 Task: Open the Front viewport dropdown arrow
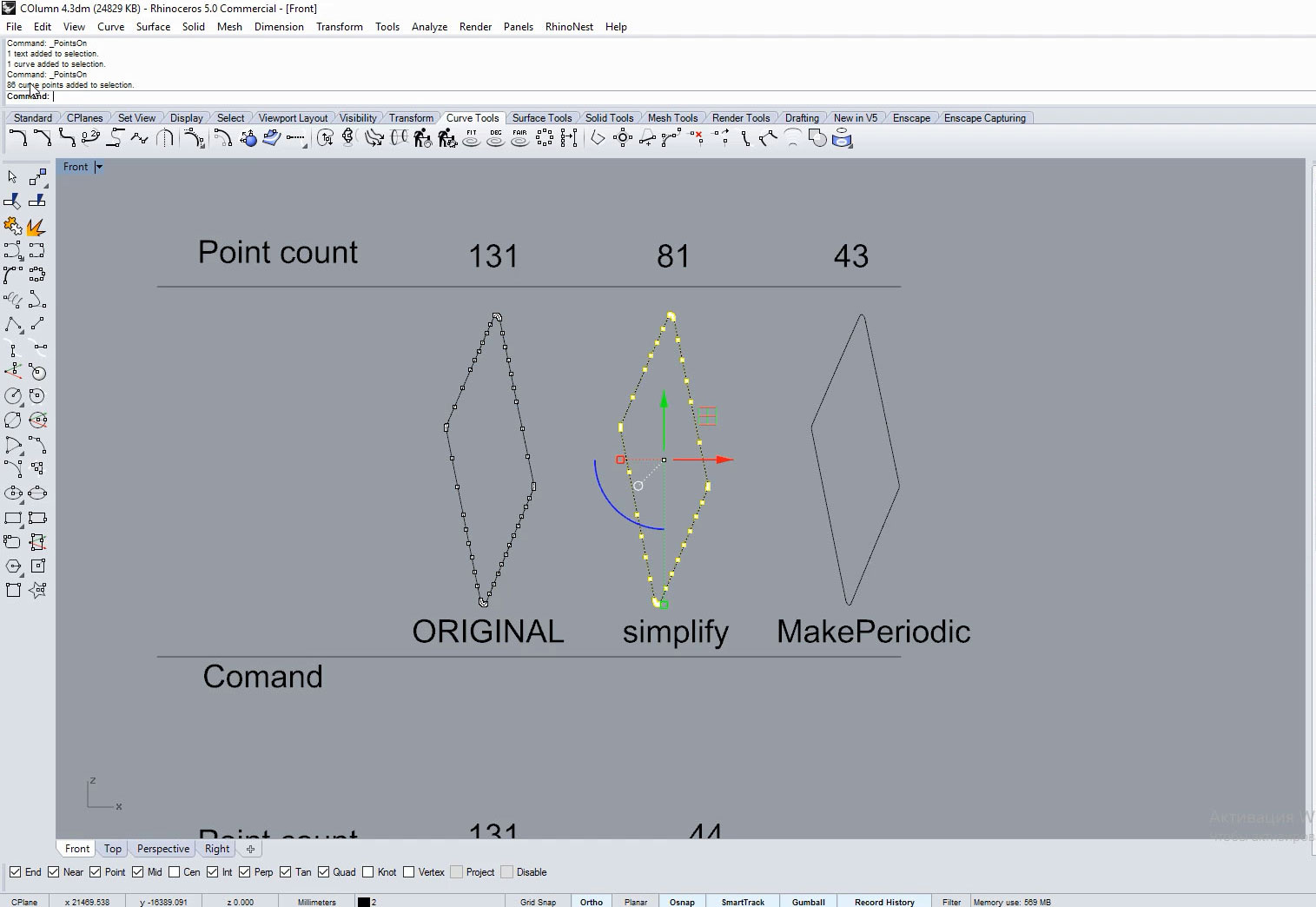pyautogui.click(x=99, y=167)
